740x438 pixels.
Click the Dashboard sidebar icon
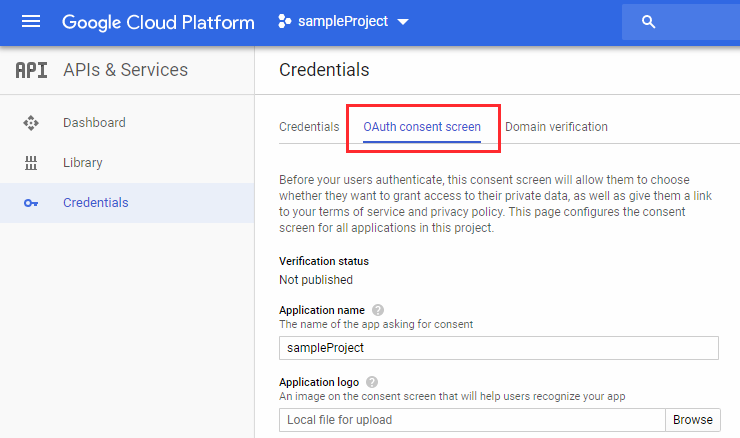click(31, 123)
